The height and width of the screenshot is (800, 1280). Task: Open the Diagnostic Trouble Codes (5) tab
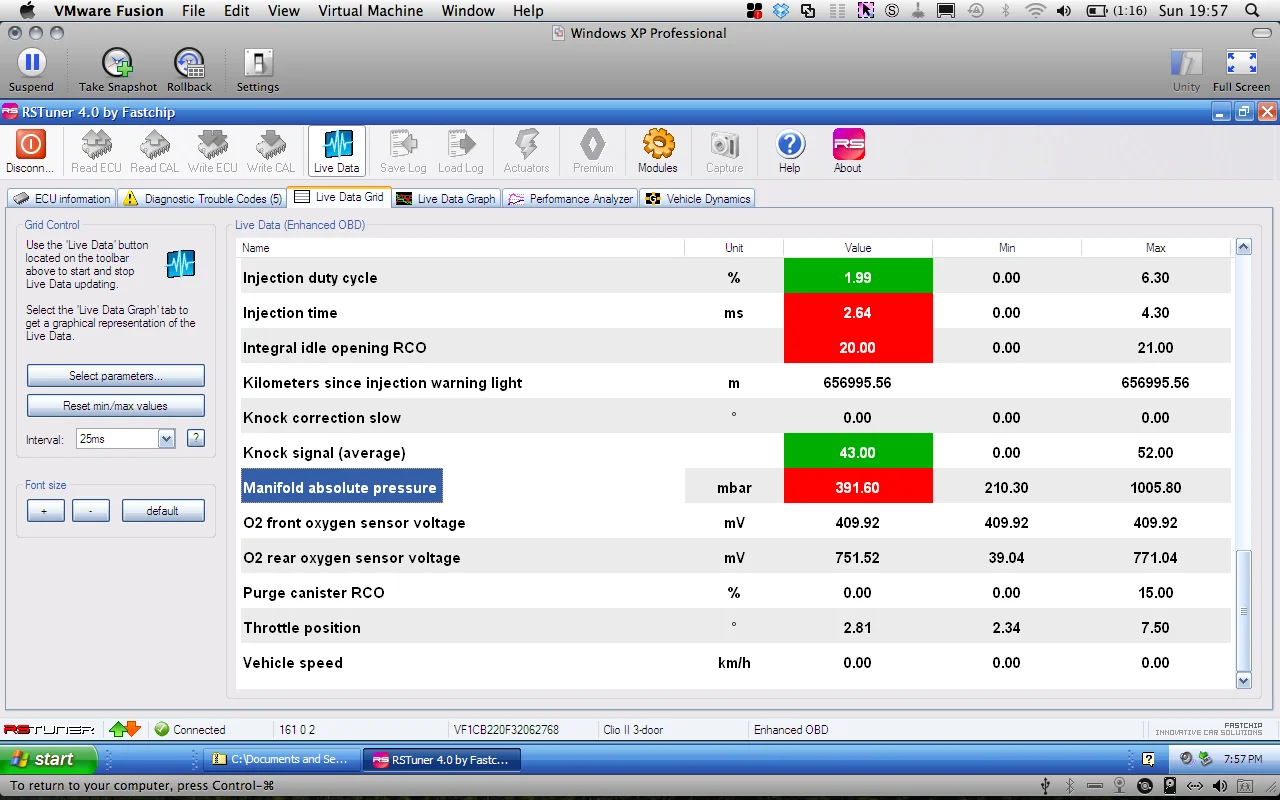tap(203, 198)
